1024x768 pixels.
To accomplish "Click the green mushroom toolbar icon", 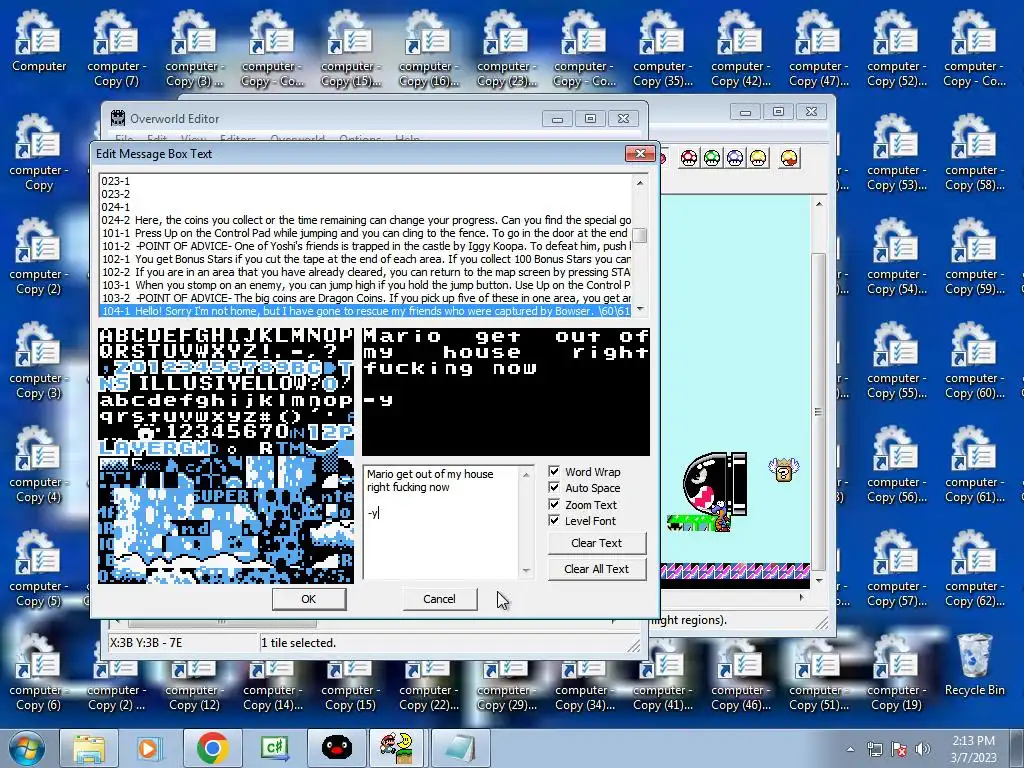I will [712, 158].
